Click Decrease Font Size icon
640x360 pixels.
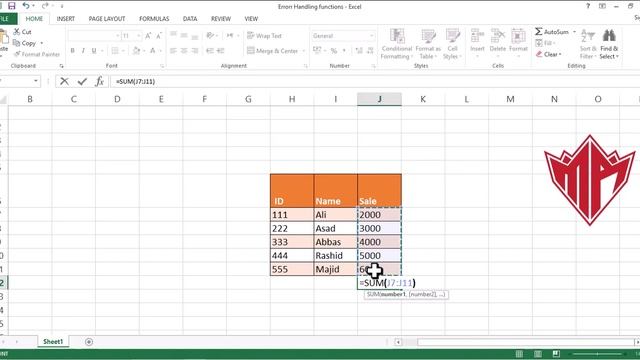159,36
